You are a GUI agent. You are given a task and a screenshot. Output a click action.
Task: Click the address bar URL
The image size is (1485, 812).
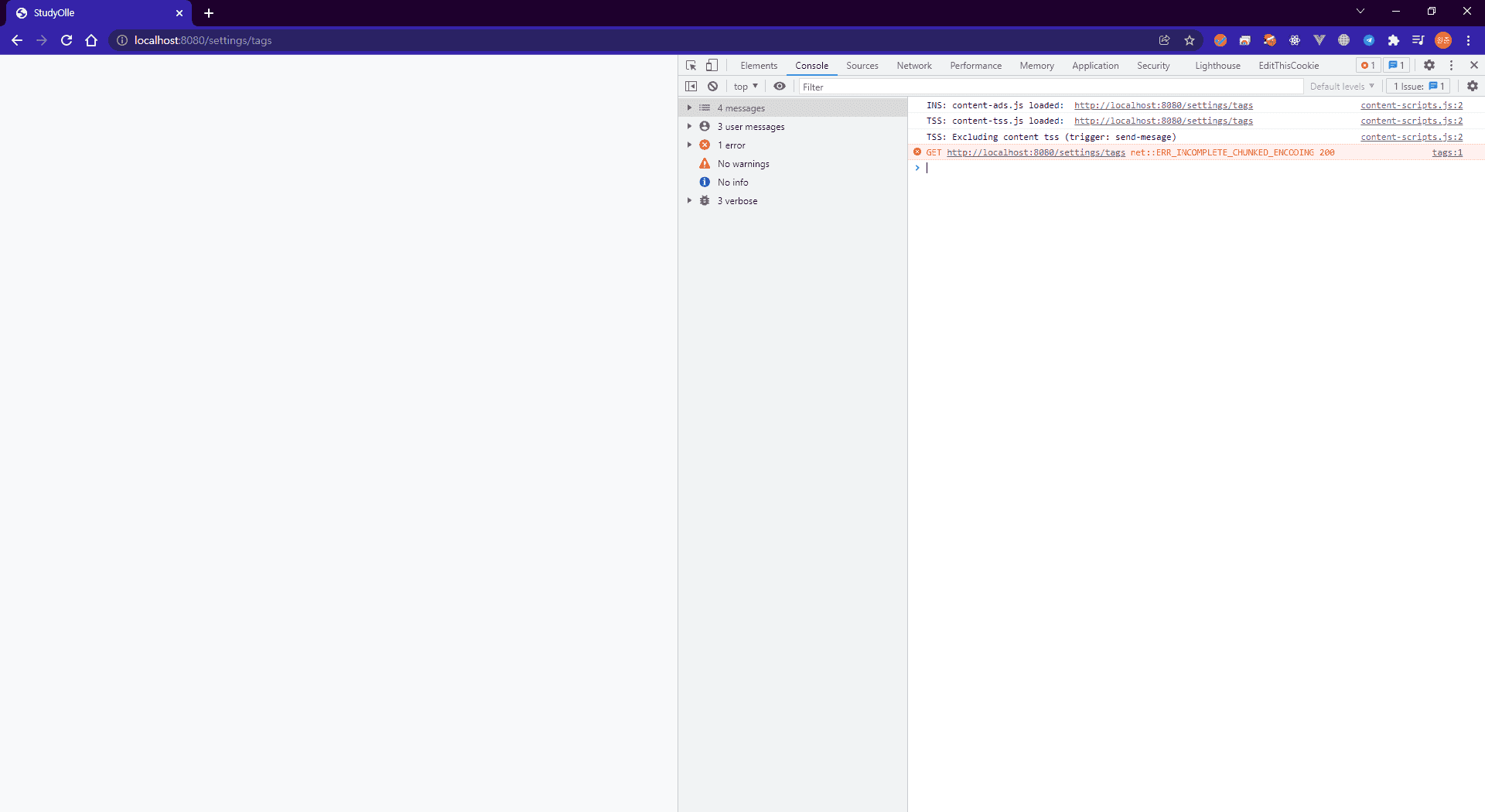[x=203, y=40]
